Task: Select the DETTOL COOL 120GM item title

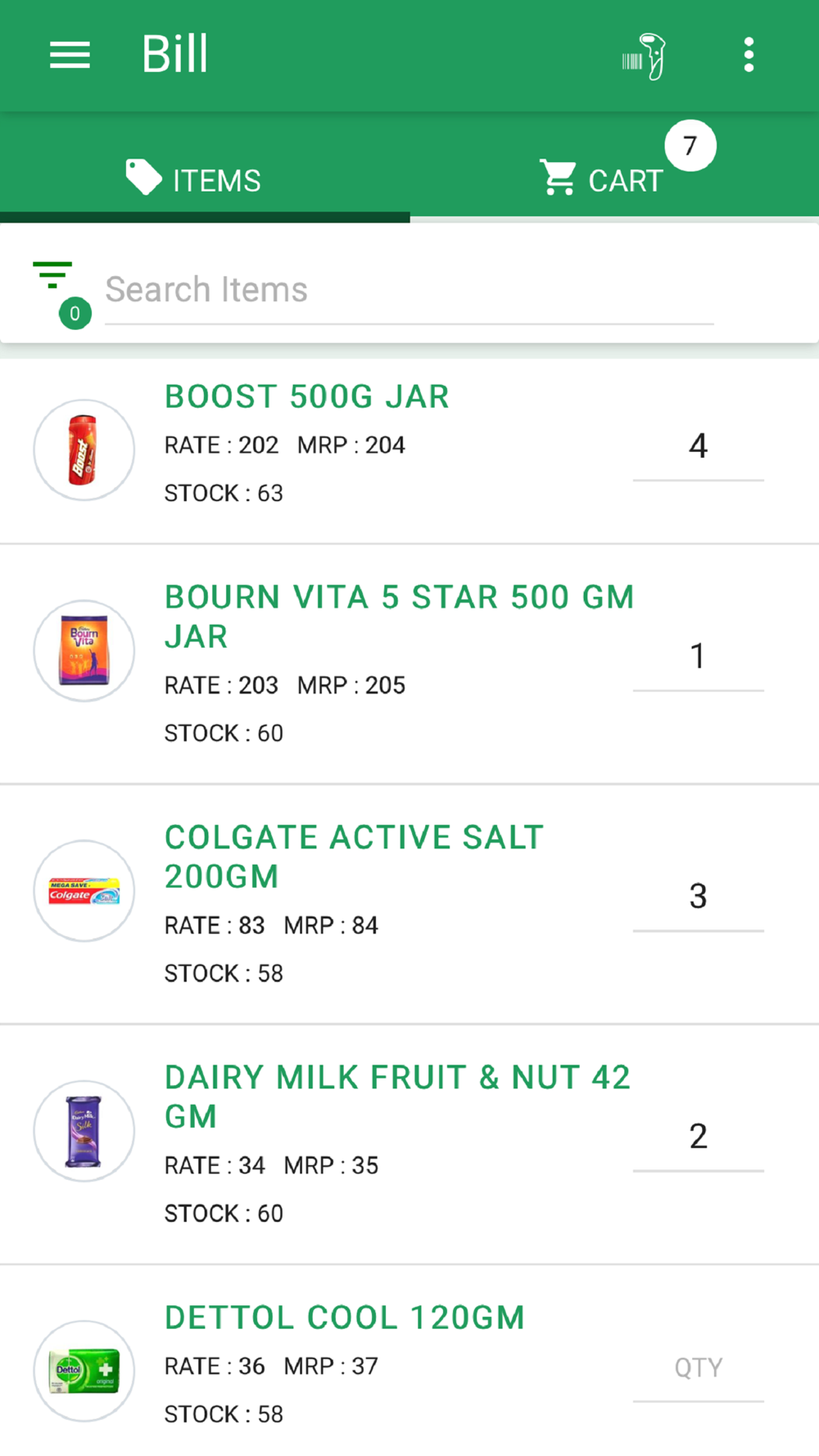Action: coord(345,1318)
